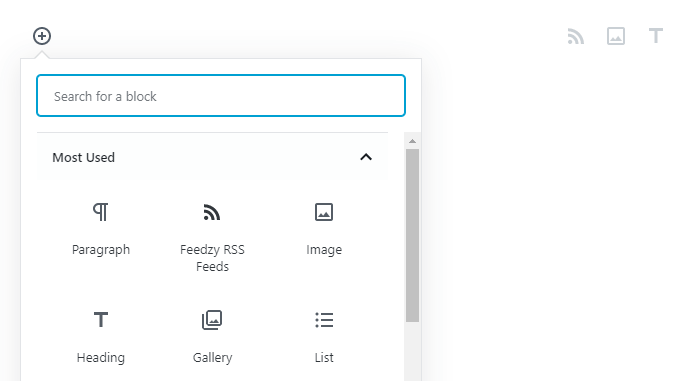Choose the Image block icon in Most Used
The width and height of the screenshot is (700, 381).
(x=324, y=212)
